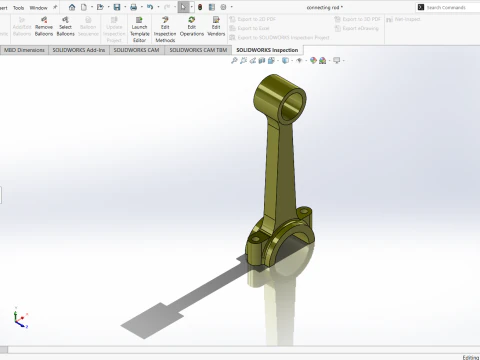The width and height of the screenshot is (480, 360).
Task: Click Export to 3D PDF
Action: pyautogui.click(x=358, y=19)
